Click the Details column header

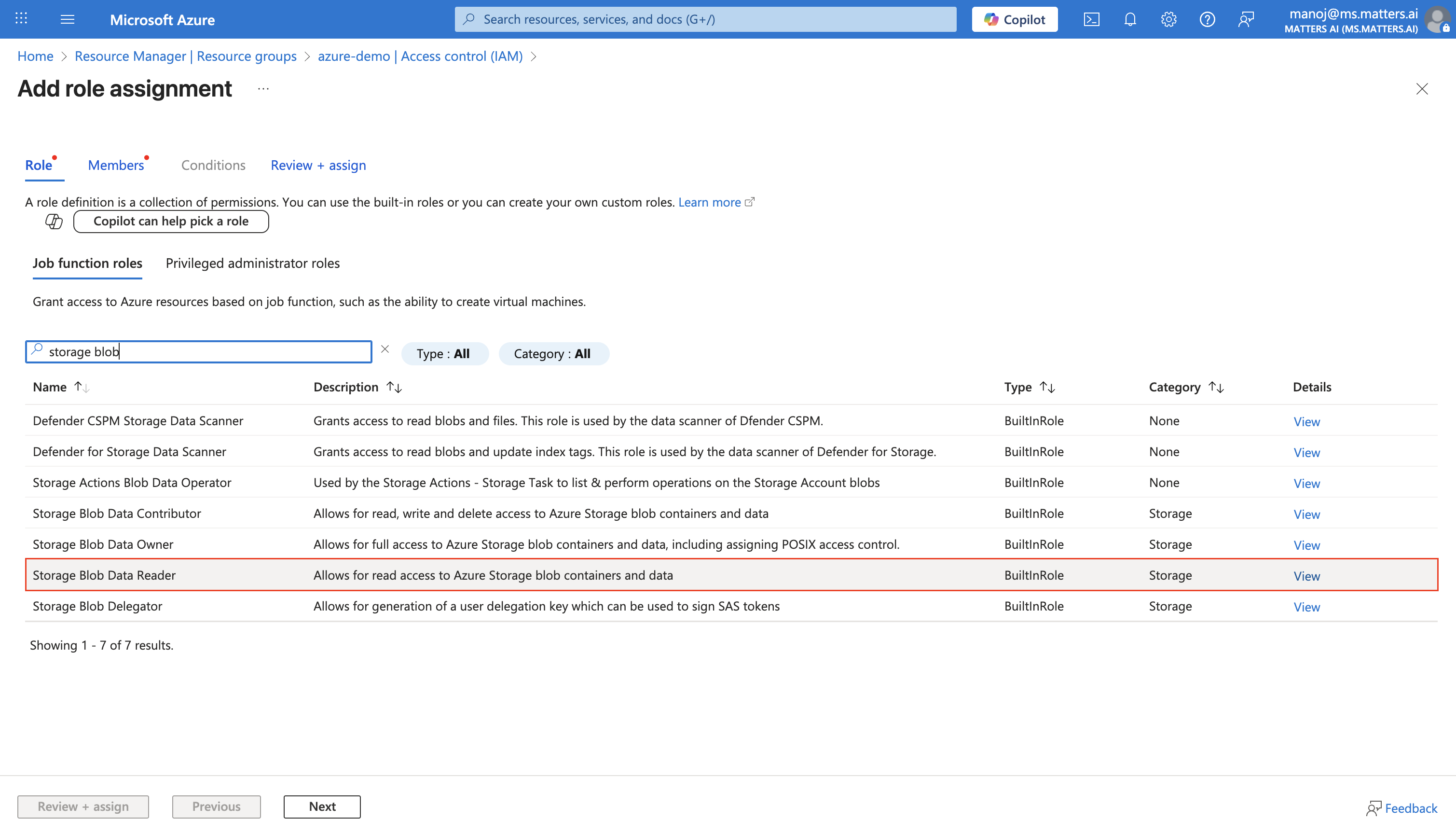point(1312,387)
